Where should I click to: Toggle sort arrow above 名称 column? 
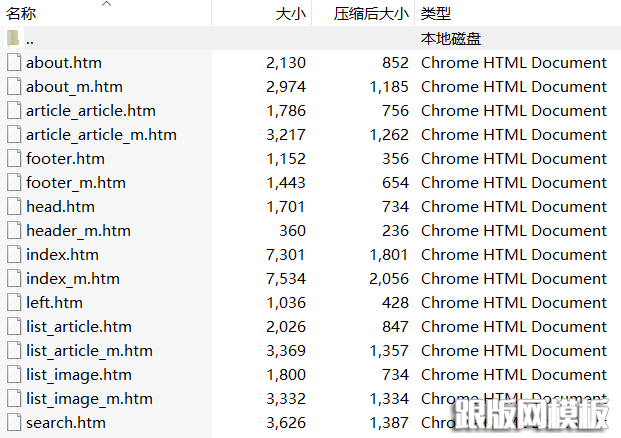[107, 4]
